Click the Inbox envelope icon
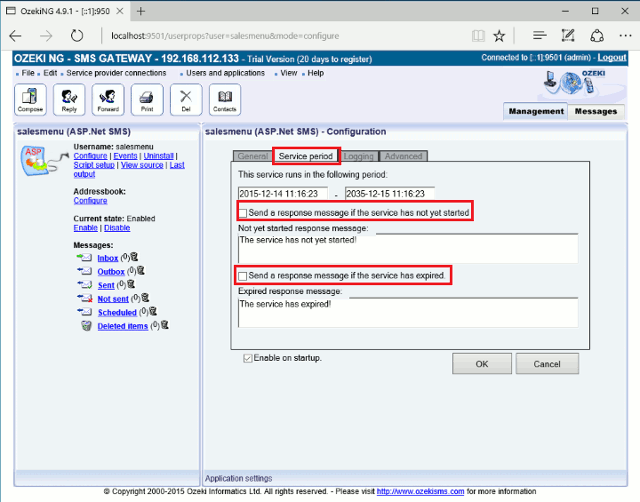 (84, 258)
